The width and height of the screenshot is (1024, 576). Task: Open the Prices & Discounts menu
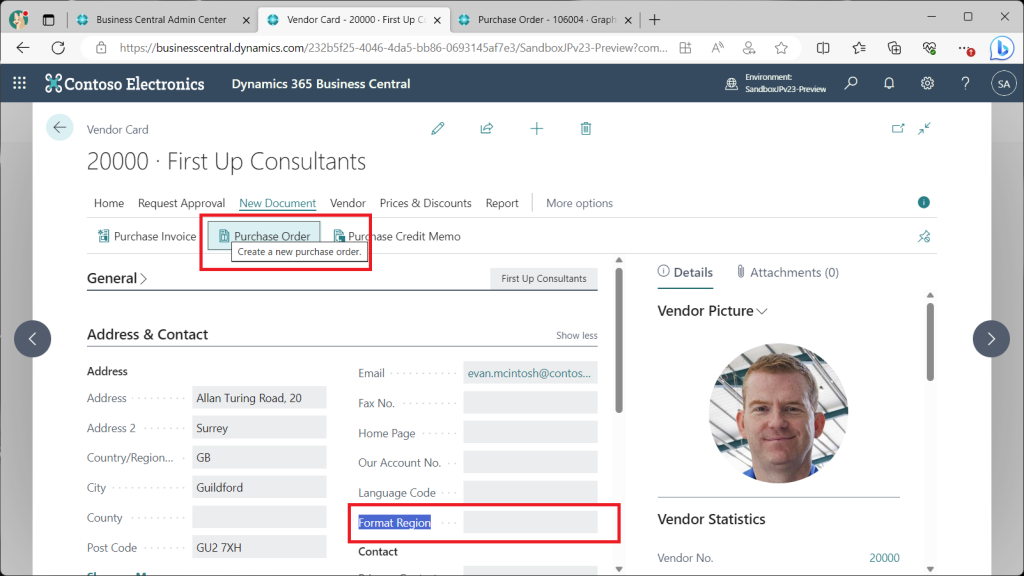click(426, 203)
